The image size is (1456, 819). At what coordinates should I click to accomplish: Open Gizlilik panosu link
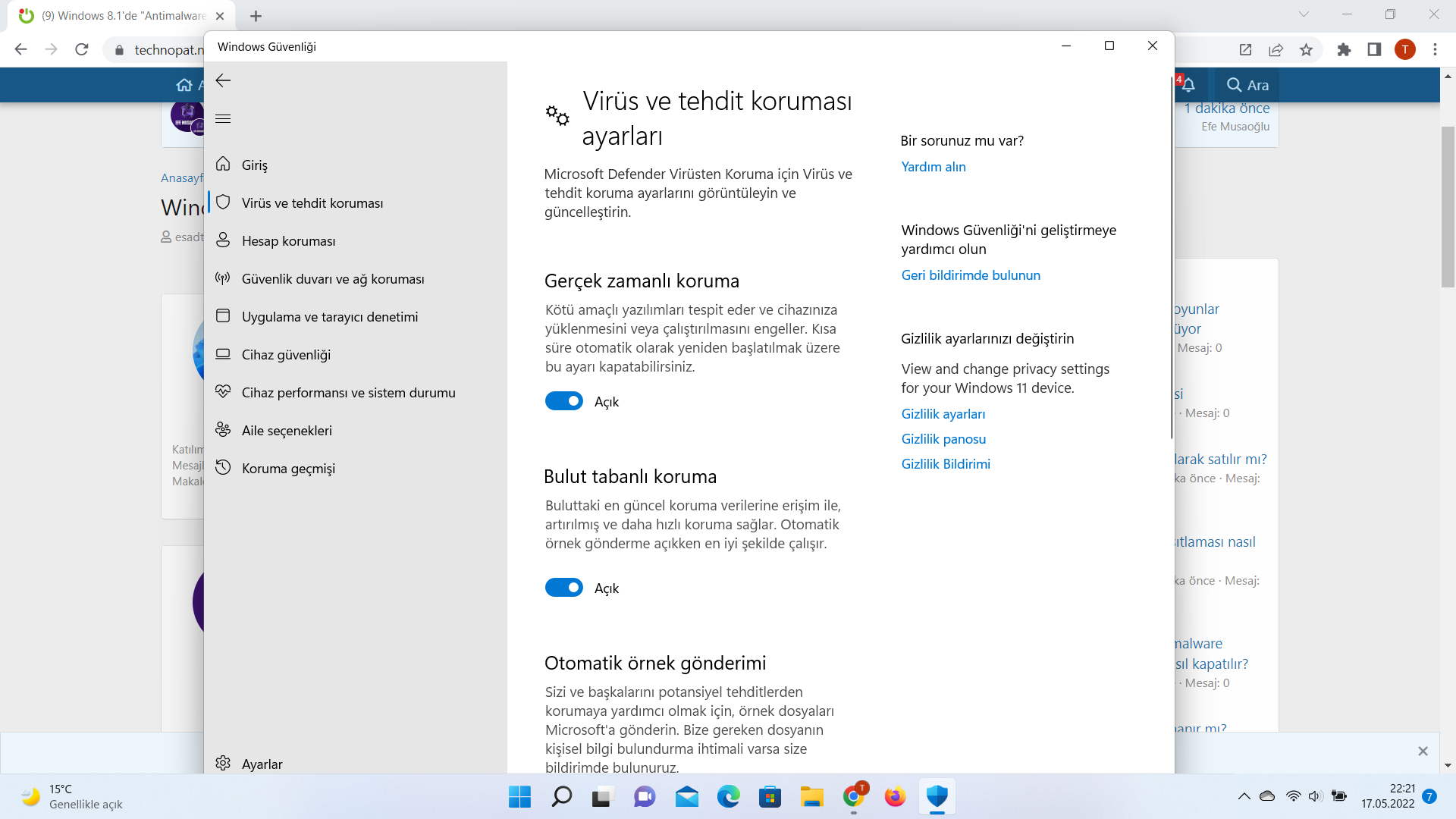(x=943, y=439)
